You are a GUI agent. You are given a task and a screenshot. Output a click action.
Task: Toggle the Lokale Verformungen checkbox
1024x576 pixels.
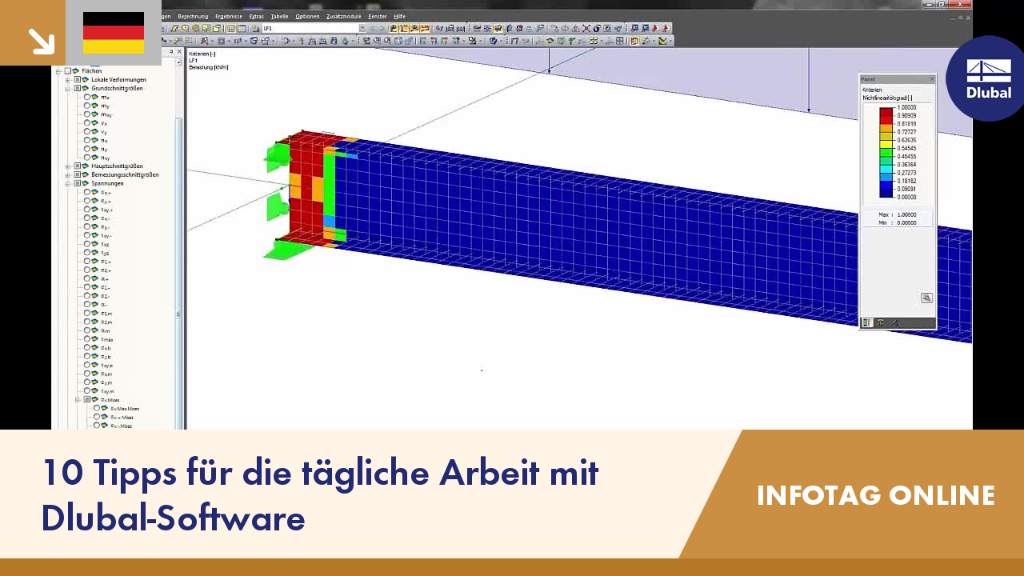click(x=77, y=80)
